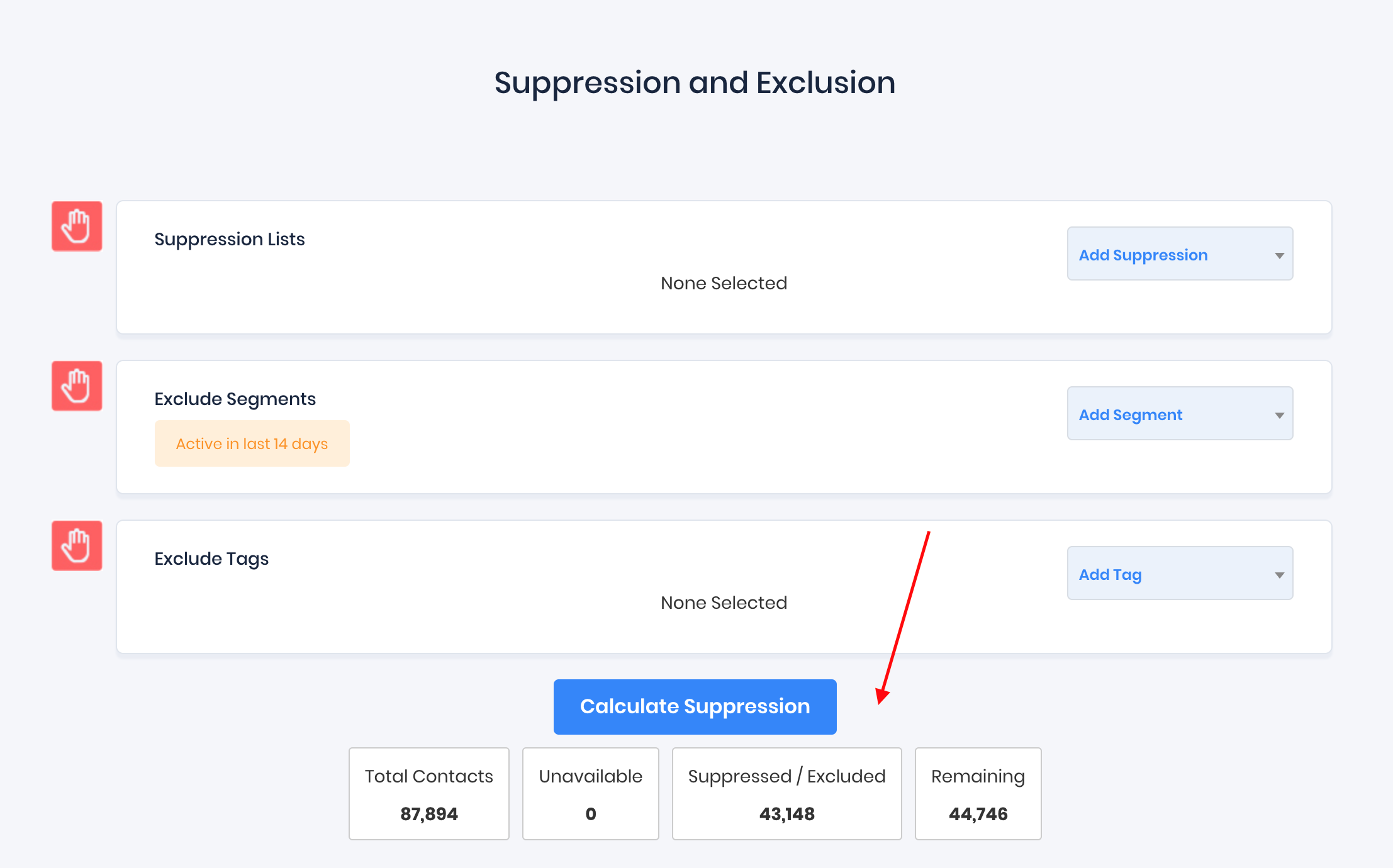Click the red hand icon beside Exclude Tags
Image resolution: width=1393 pixels, height=868 pixels.
point(77,546)
